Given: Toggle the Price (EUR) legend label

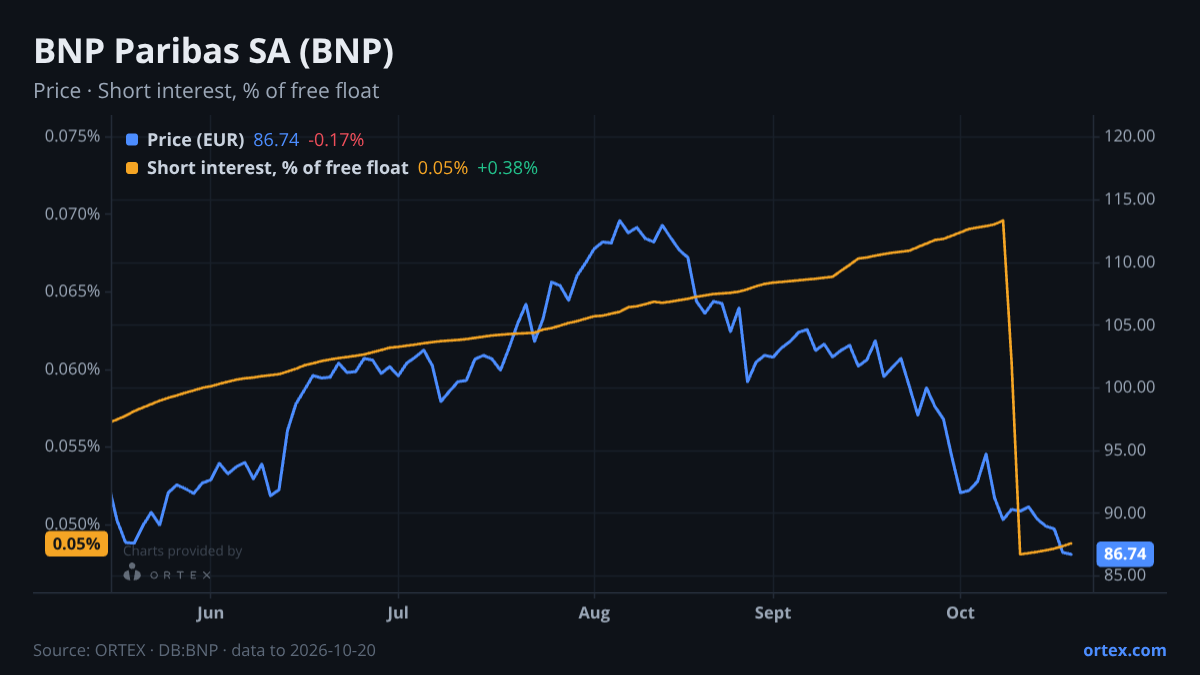Looking at the screenshot, I should pyautogui.click(x=196, y=140).
